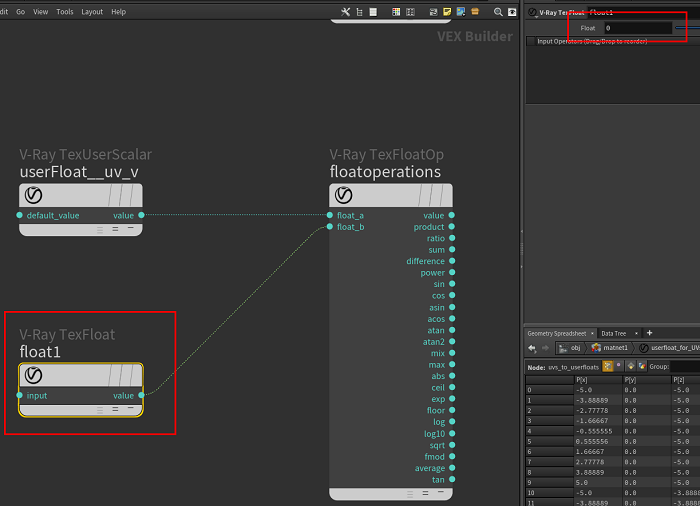
Task: Click floatoperations float_a input port
Action: point(330,215)
